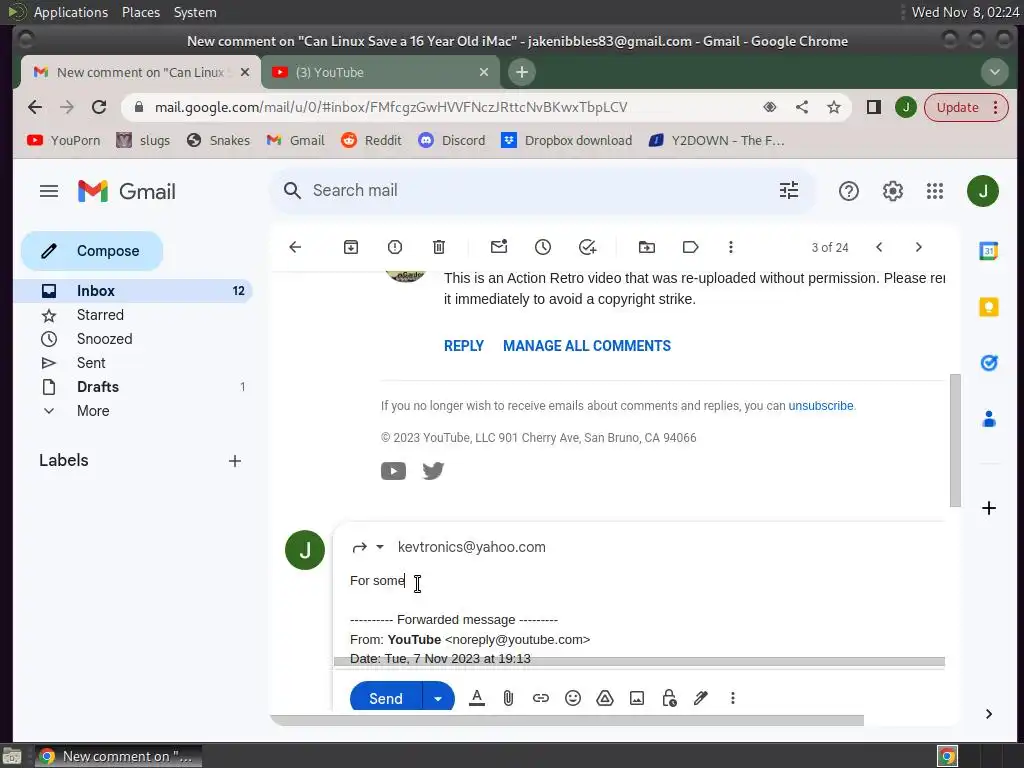
Task: Click the recipient kevtronics@yahoo.com
Action: [472, 547]
